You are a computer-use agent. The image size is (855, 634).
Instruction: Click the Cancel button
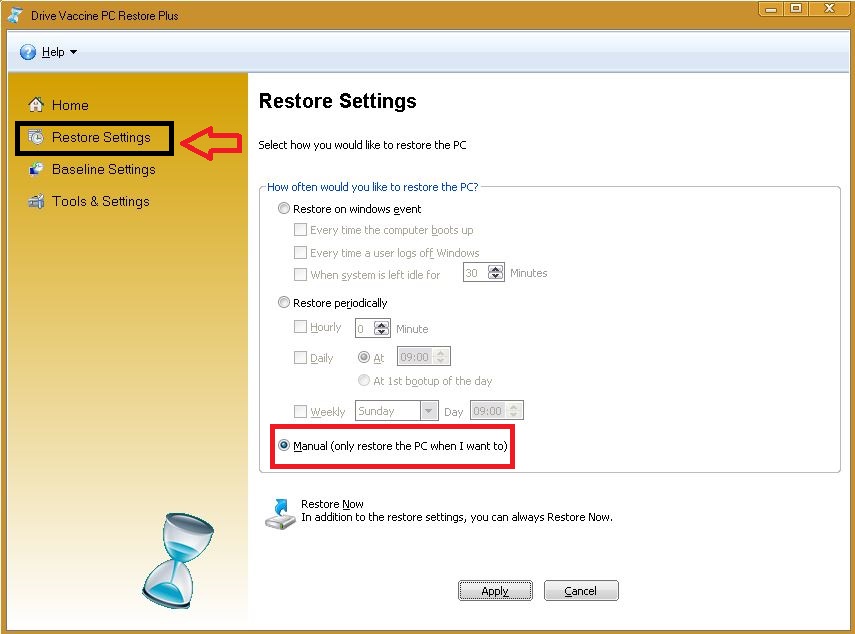581,590
